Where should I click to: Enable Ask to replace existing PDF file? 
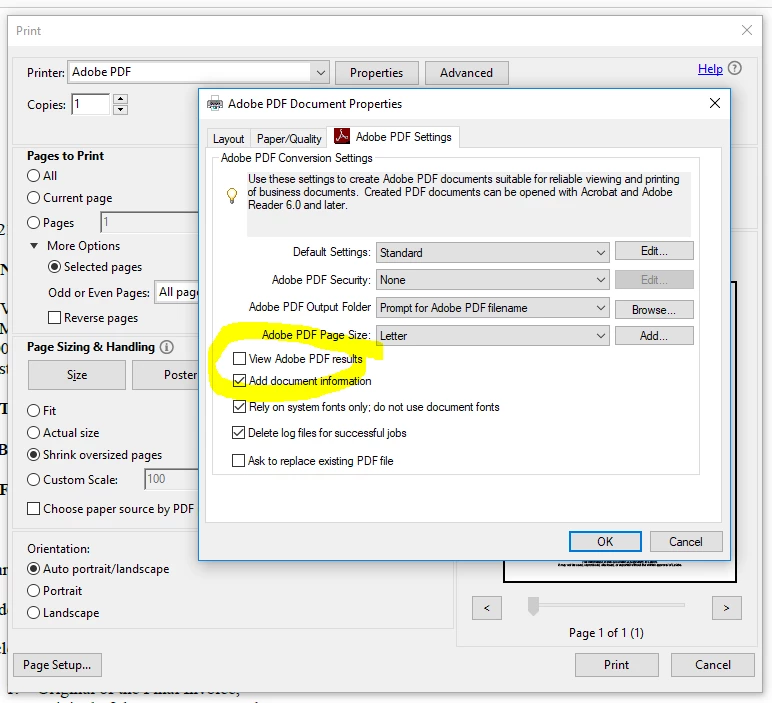tap(238, 461)
